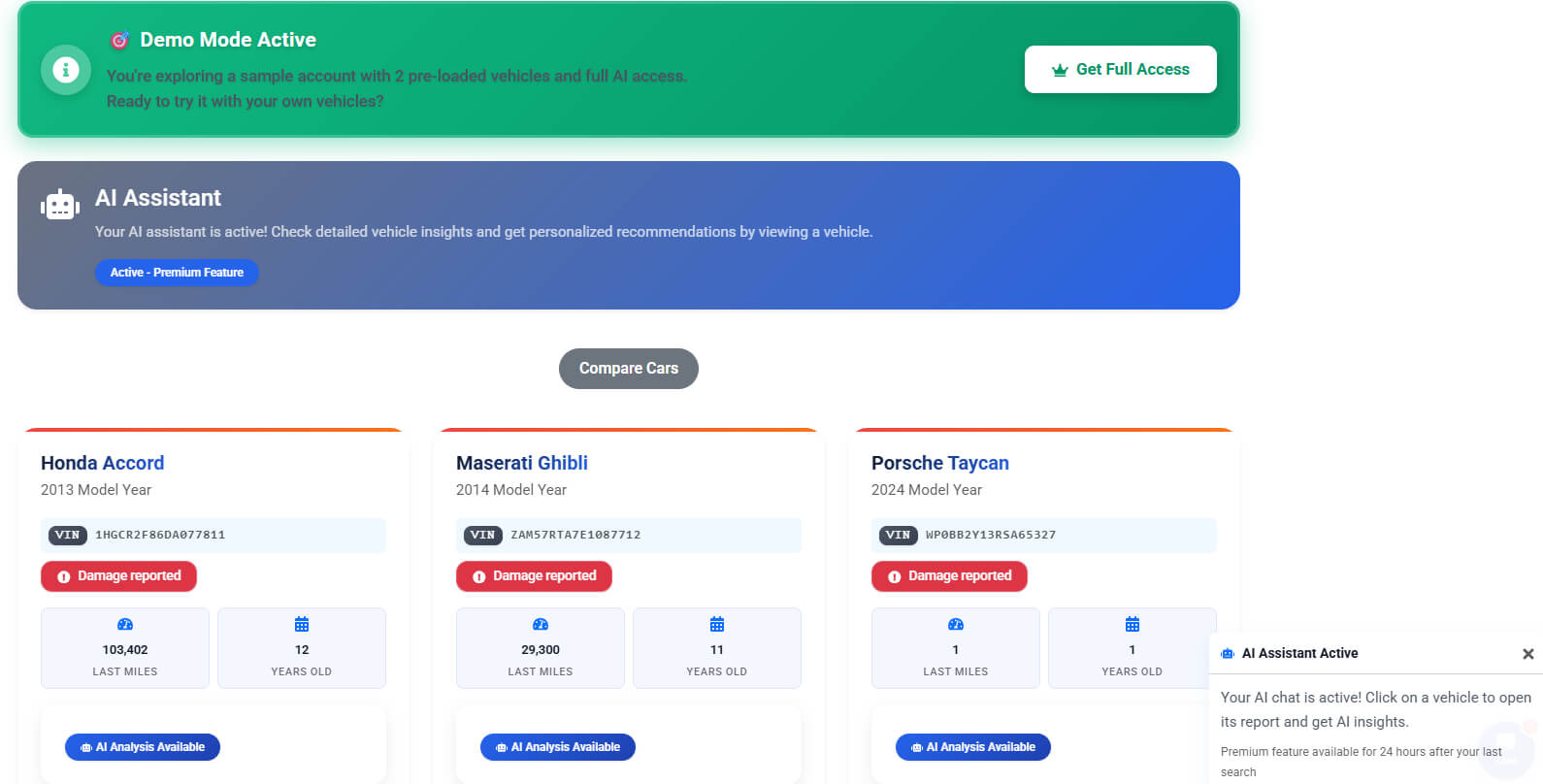Click VIN label badge on Maserati Ghibli card
The image size is (1543, 784).
(x=483, y=535)
